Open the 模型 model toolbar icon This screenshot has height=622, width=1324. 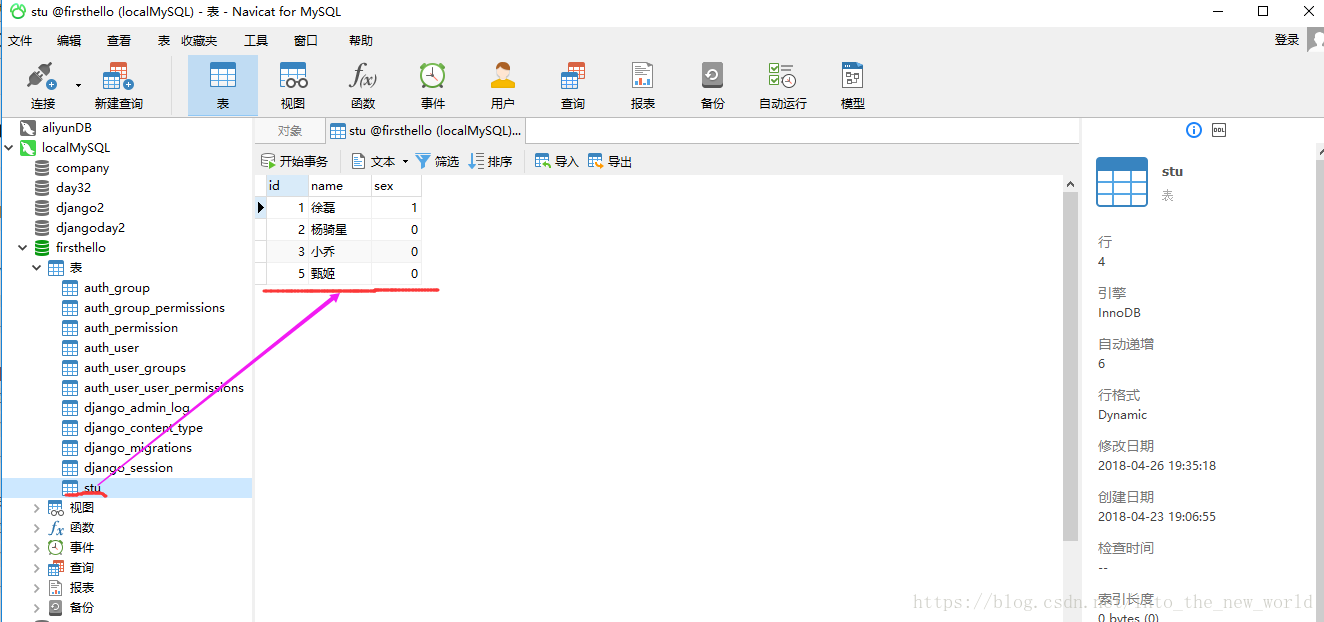point(853,85)
